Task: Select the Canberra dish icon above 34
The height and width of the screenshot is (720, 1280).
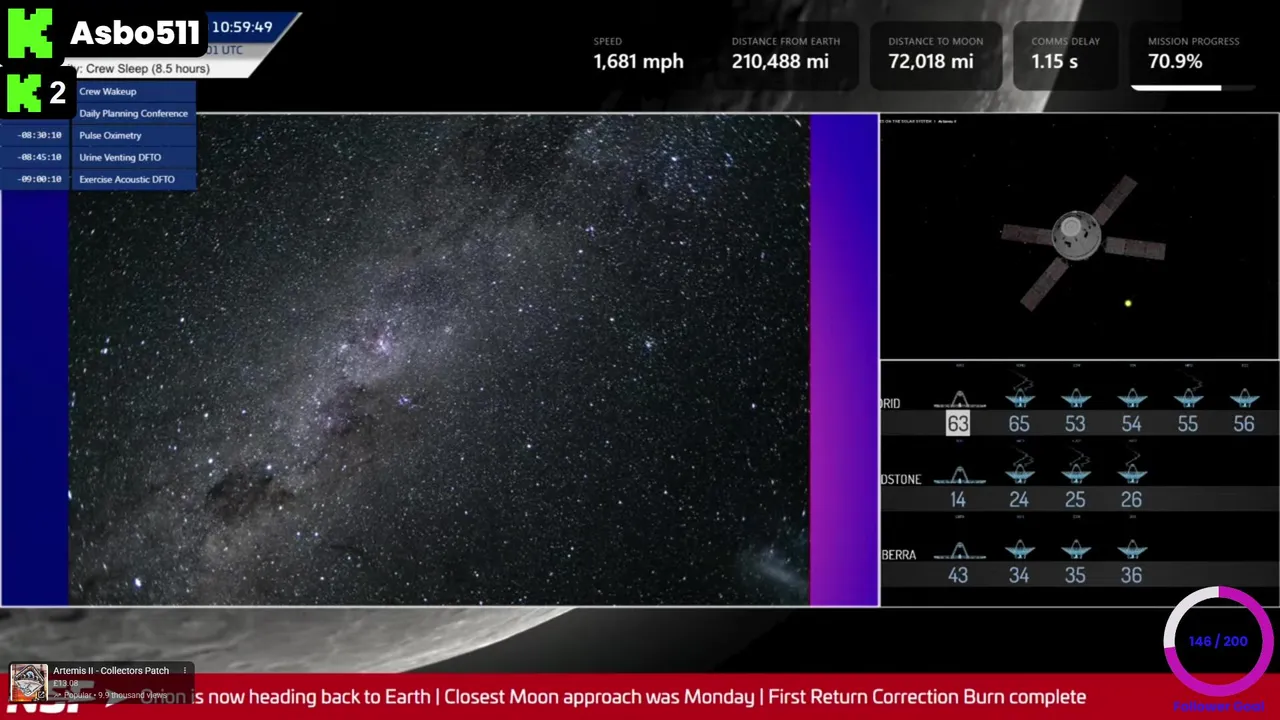Action: 1019,550
